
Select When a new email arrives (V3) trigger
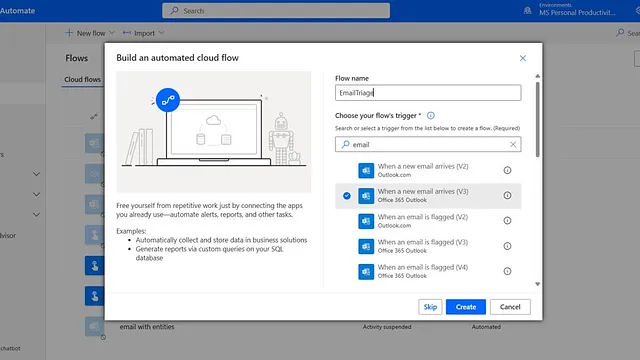[x=428, y=196]
